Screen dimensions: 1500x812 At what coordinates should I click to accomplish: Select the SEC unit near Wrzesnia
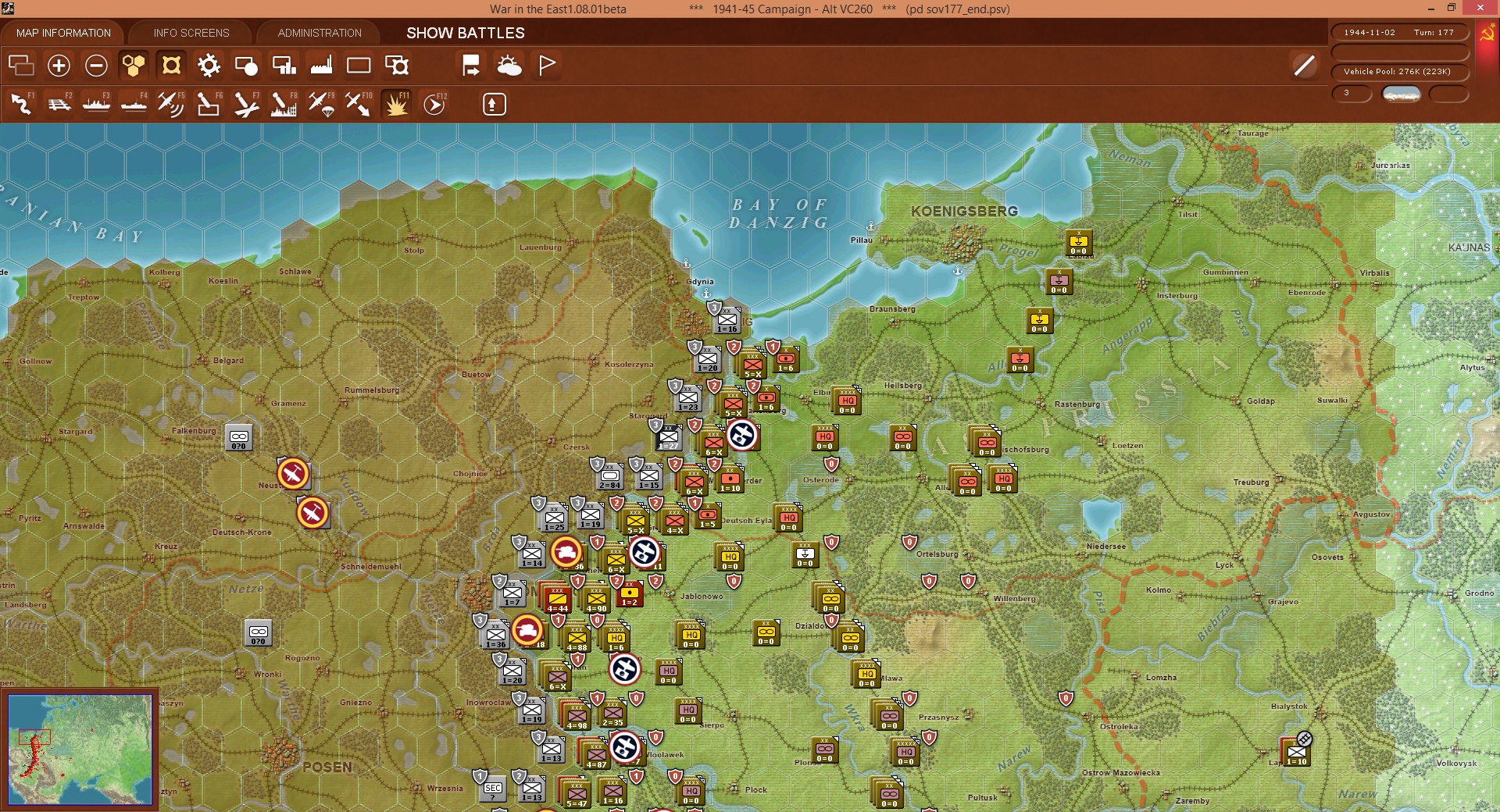pos(493,789)
